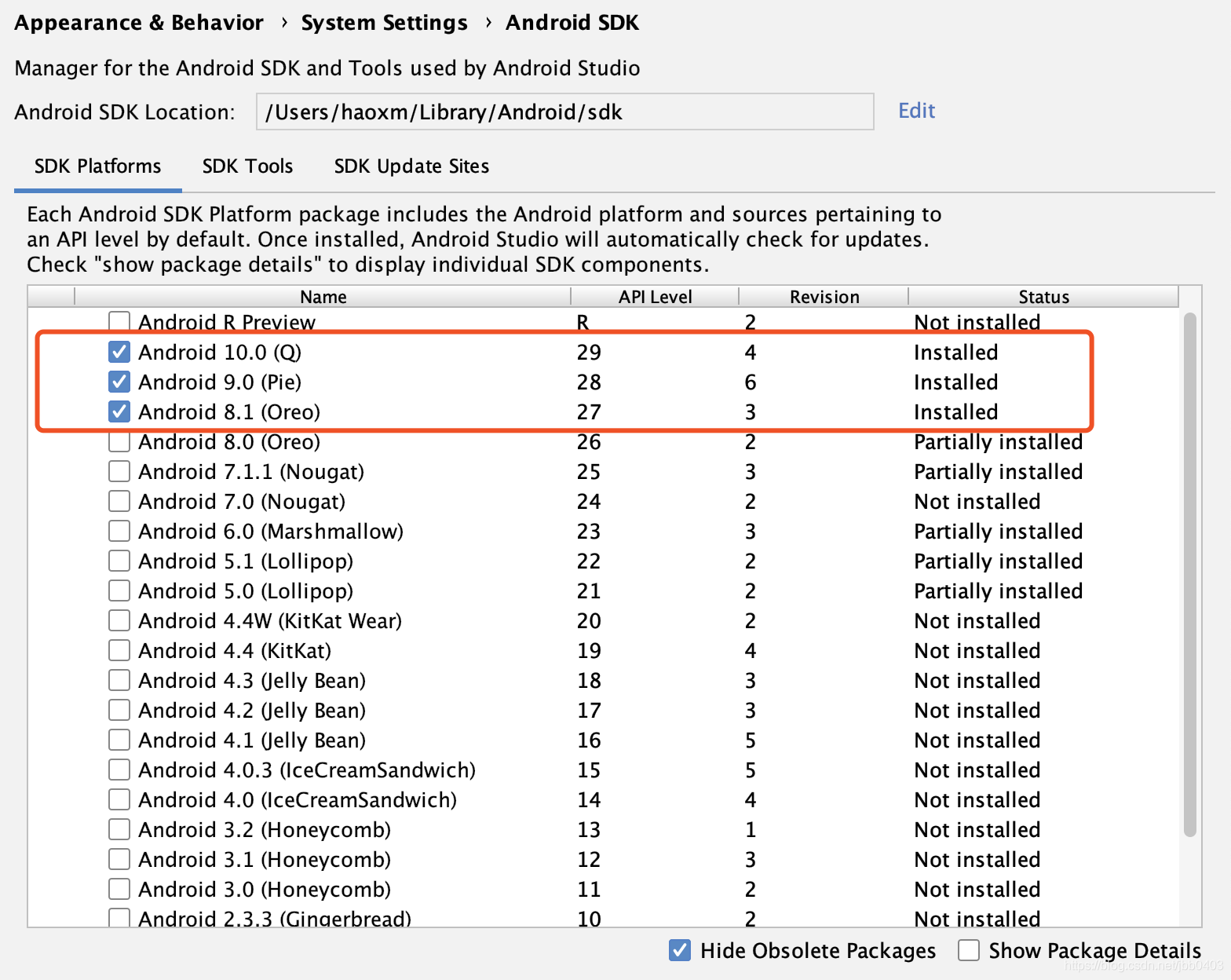
Task: Select Android 6.0 (Marshmallow) name
Action: pyautogui.click(x=271, y=531)
